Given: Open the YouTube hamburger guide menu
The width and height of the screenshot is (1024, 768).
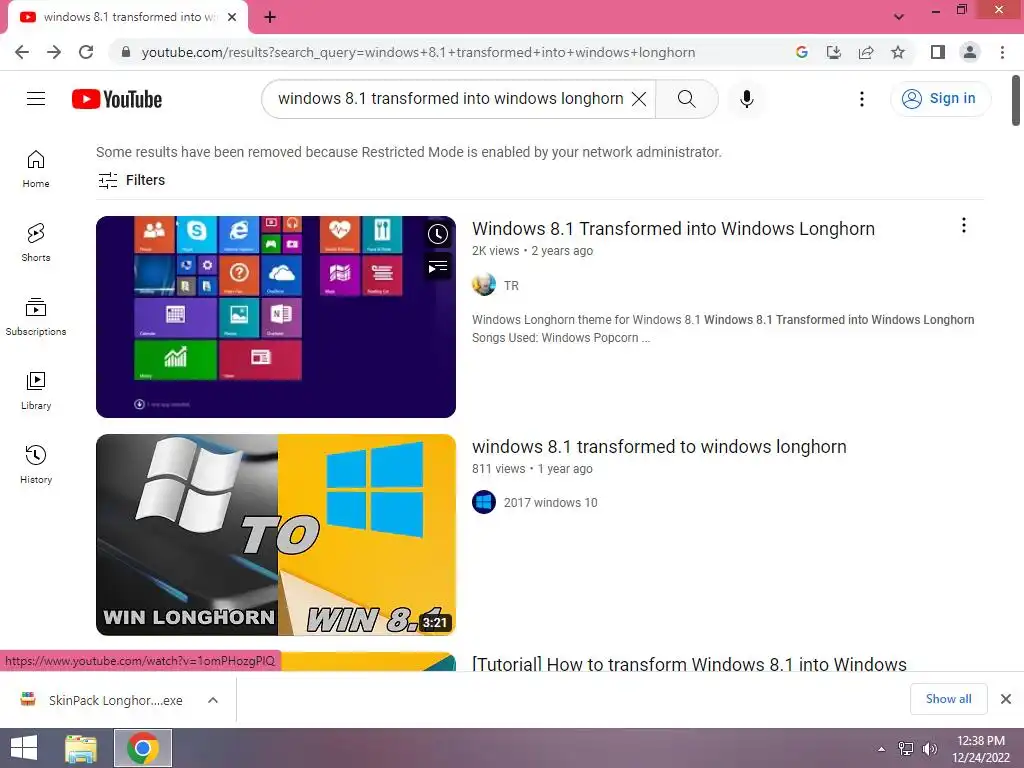Looking at the screenshot, I should (36, 99).
